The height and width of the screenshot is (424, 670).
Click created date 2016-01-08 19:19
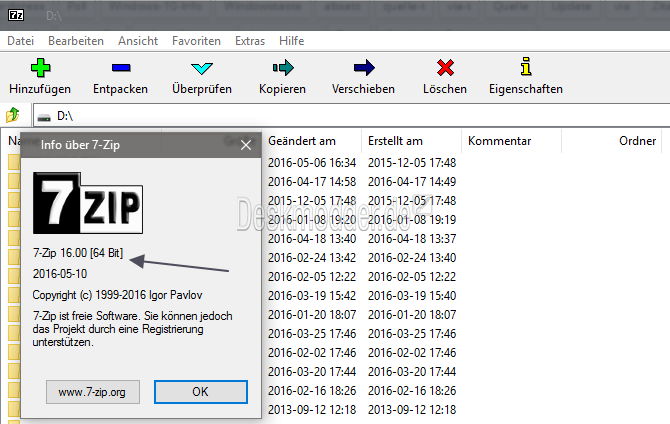412,220
